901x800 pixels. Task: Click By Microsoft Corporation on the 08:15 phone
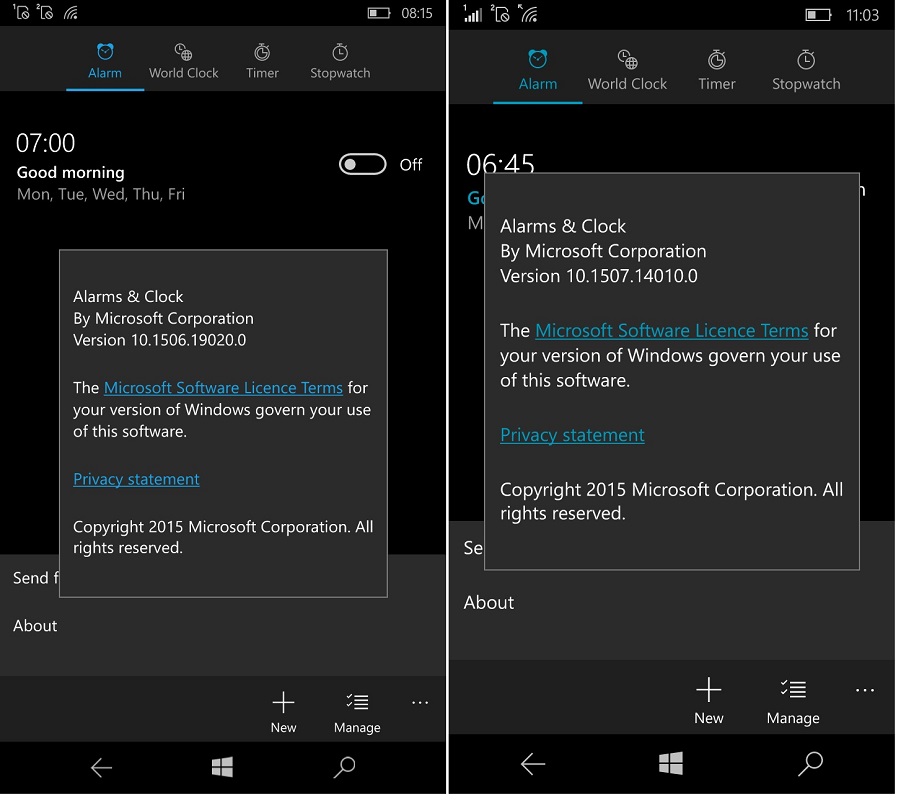coord(163,318)
